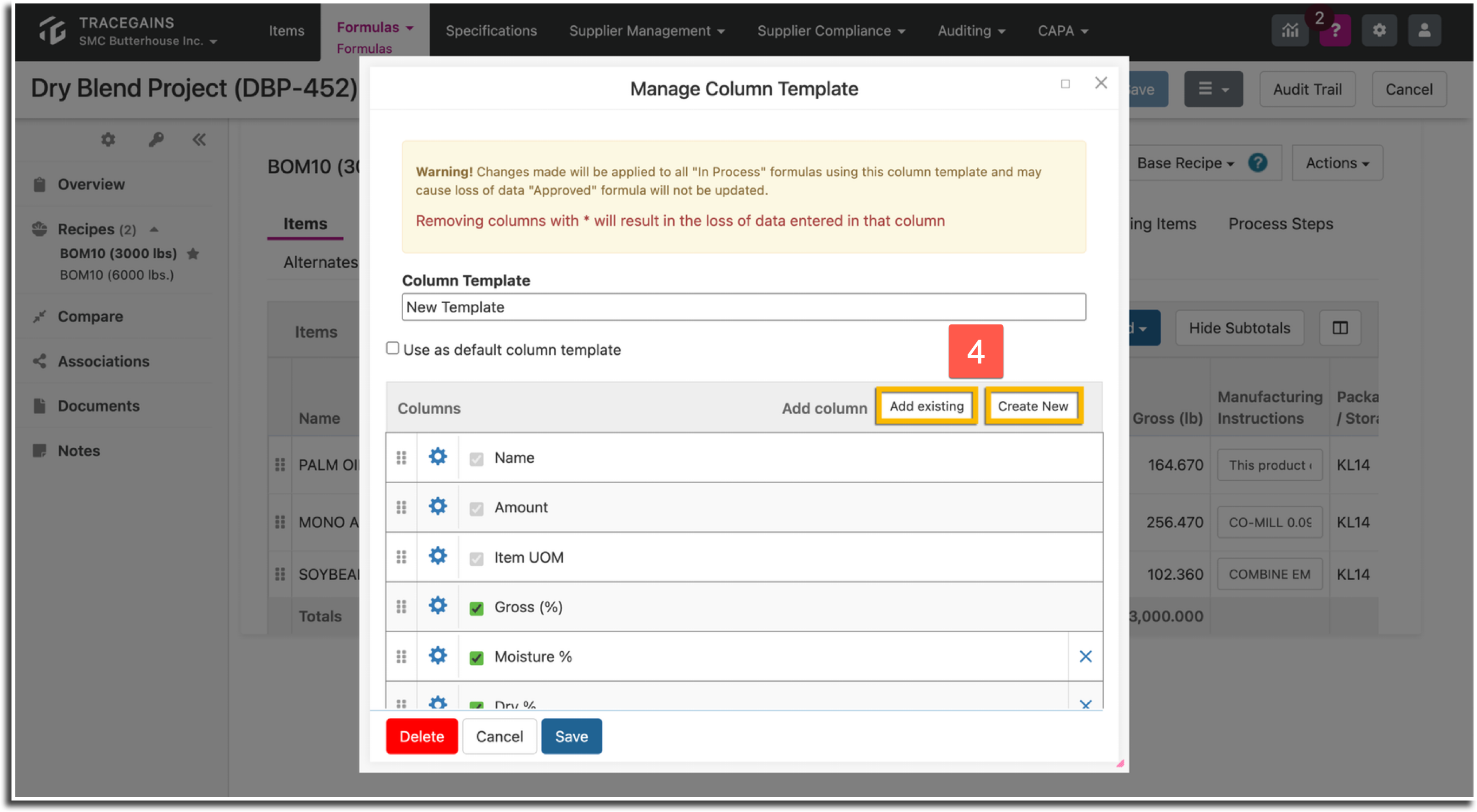The image size is (1477, 812).
Task: Click the Column Template name field
Action: (x=743, y=307)
